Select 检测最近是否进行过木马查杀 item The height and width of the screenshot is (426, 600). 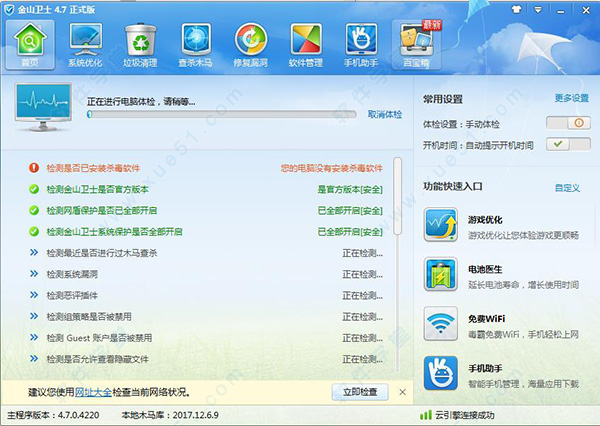click(102, 253)
